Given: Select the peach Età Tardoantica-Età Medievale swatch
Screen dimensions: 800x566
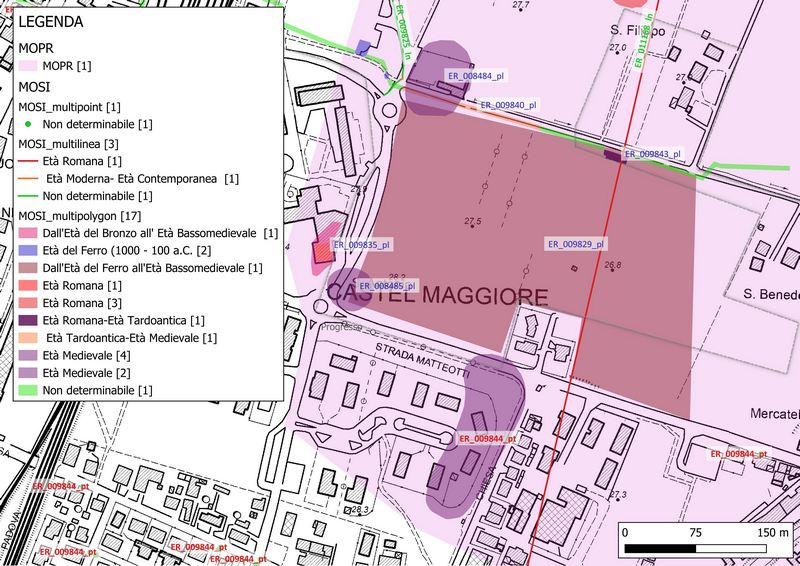Looking at the screenshot, I should tap(30, 338).
